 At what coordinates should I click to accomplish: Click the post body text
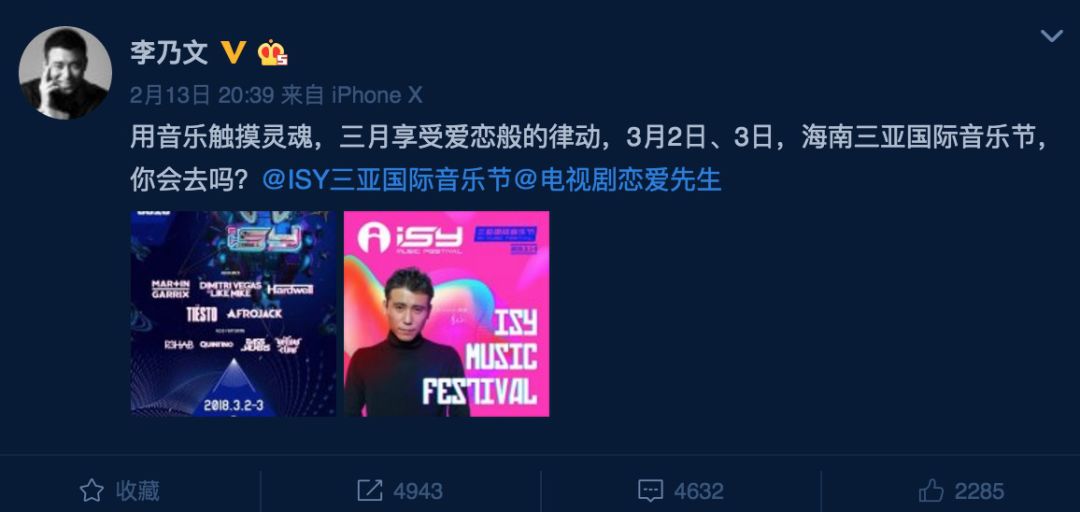(589, 160)
